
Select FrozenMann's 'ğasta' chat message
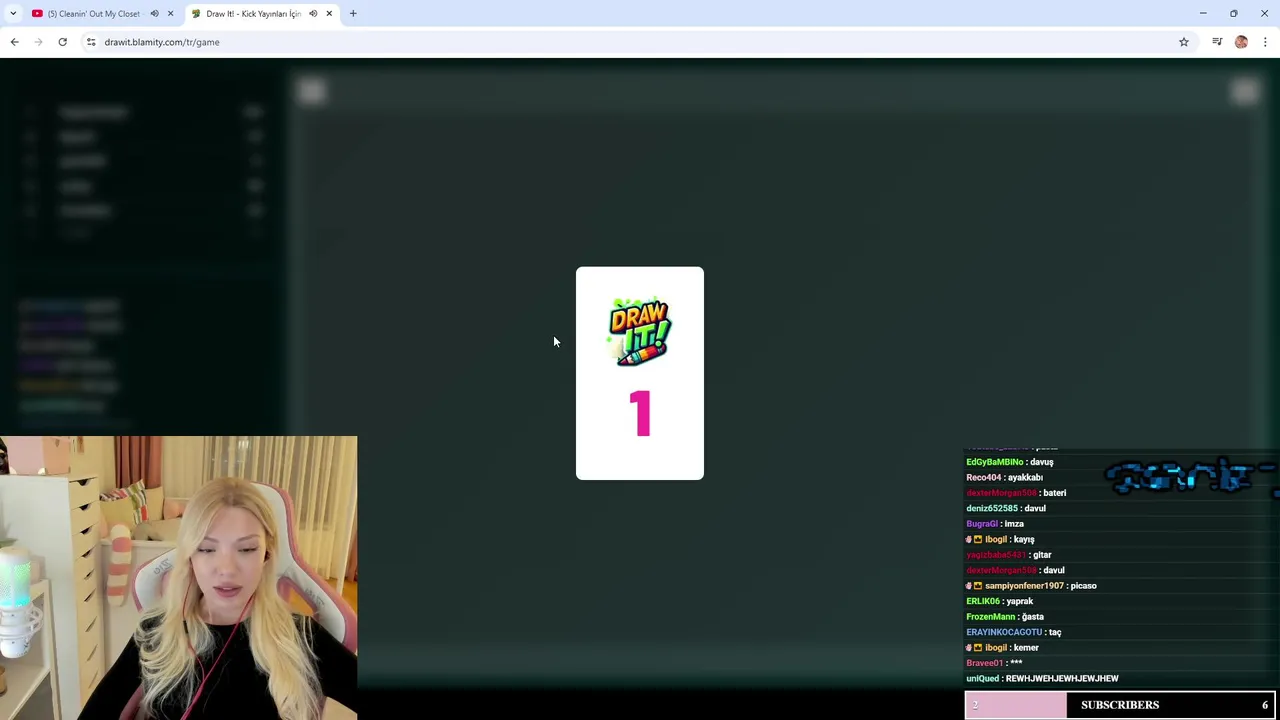tap(1005, 617)
